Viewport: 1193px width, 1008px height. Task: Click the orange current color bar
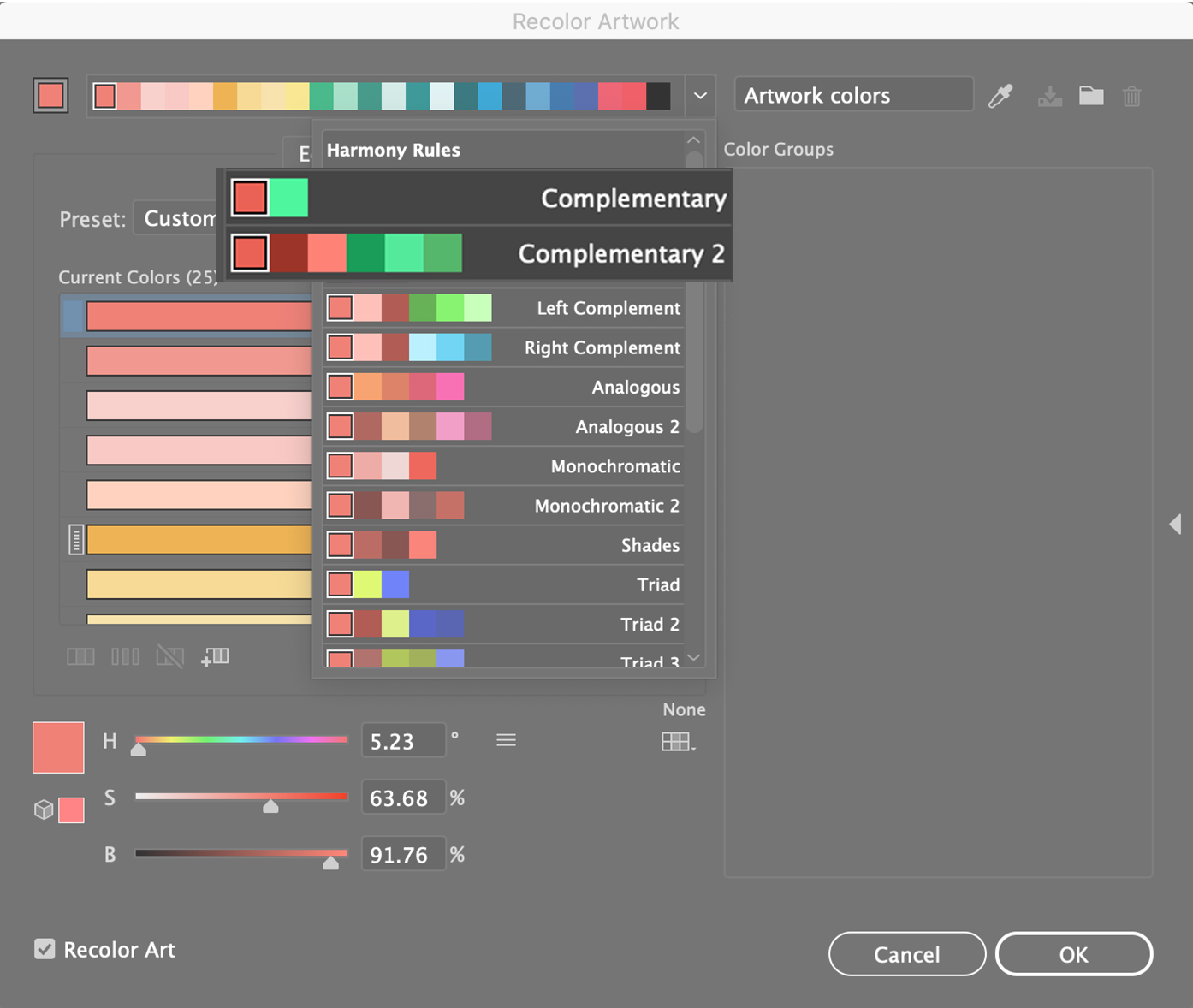(199, 540)
